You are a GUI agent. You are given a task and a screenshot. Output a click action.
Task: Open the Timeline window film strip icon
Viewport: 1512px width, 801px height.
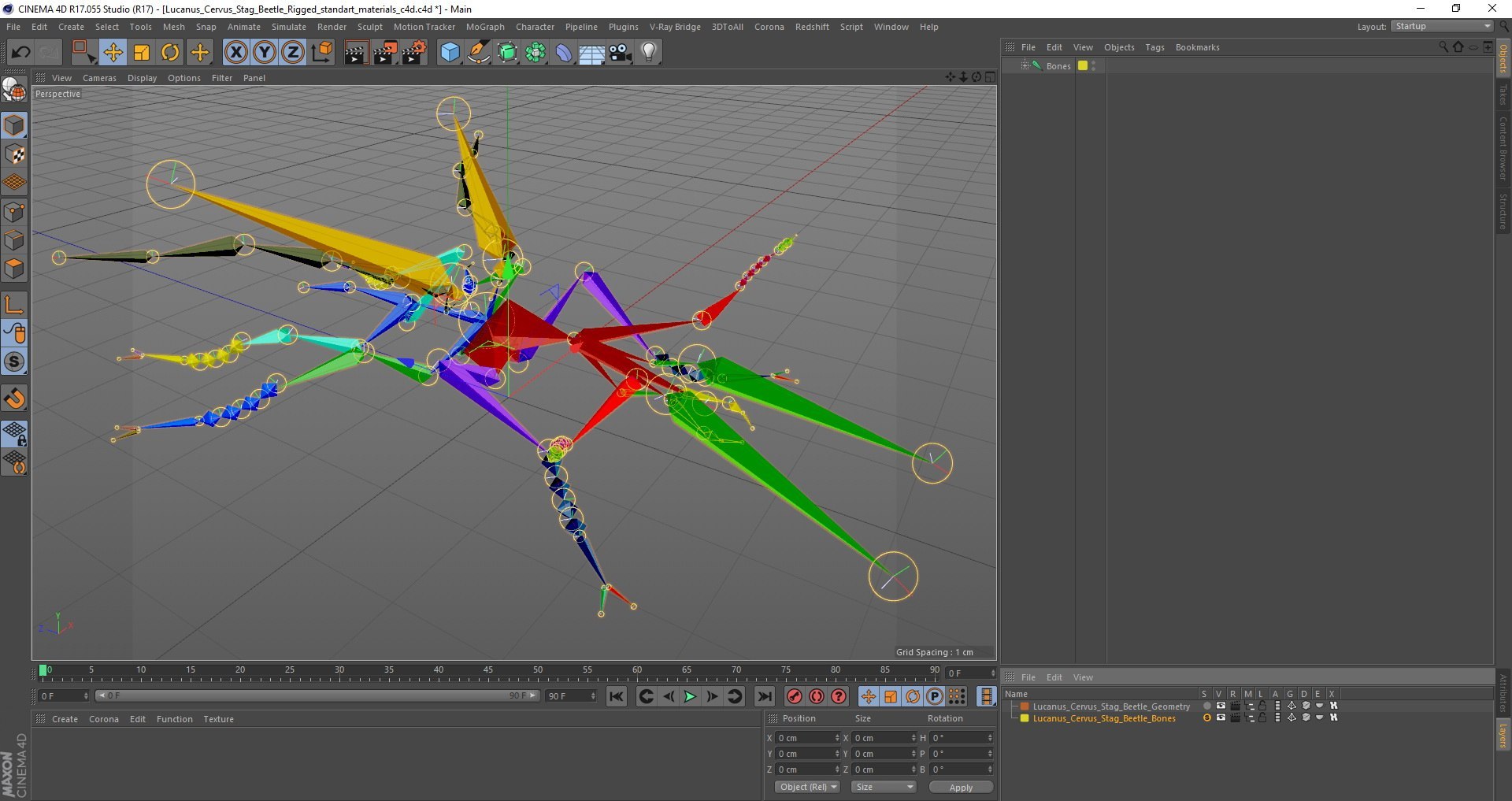(986, 696)
